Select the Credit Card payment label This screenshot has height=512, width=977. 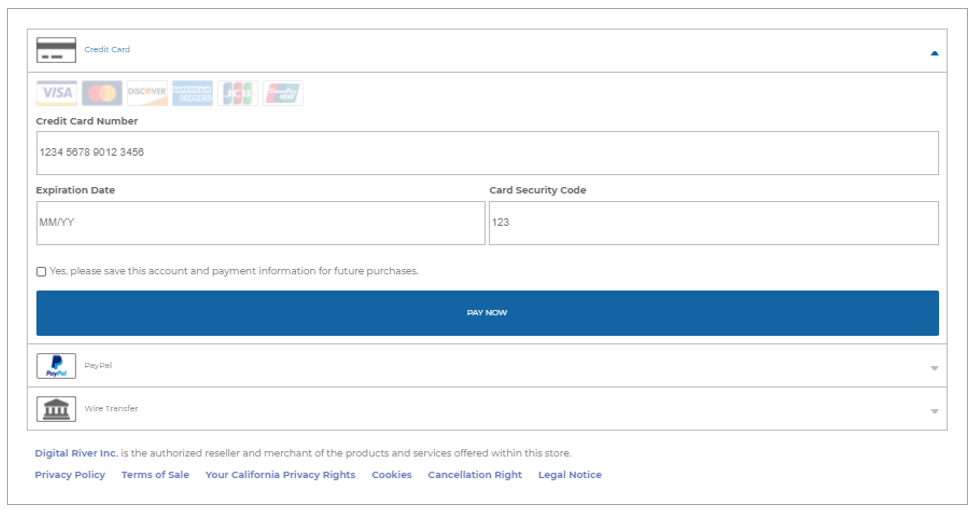click(107, 49)
